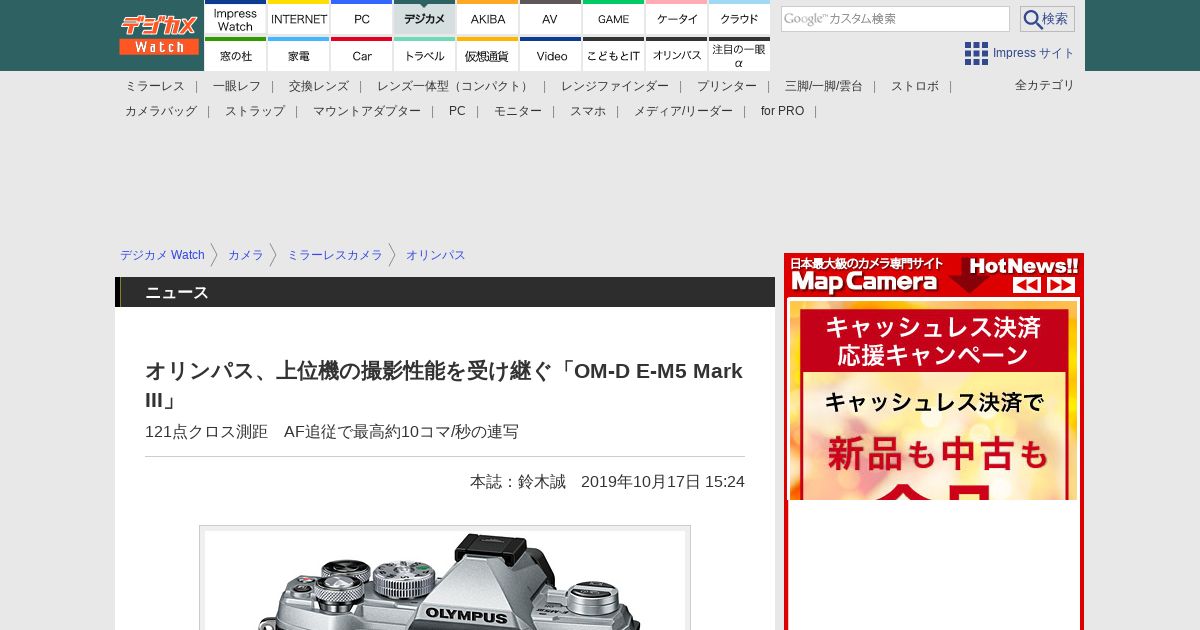1200x630 pixels.
Task: Click the OM-D E-M5 Mark III article headline
Action: [x=445, y=385]
